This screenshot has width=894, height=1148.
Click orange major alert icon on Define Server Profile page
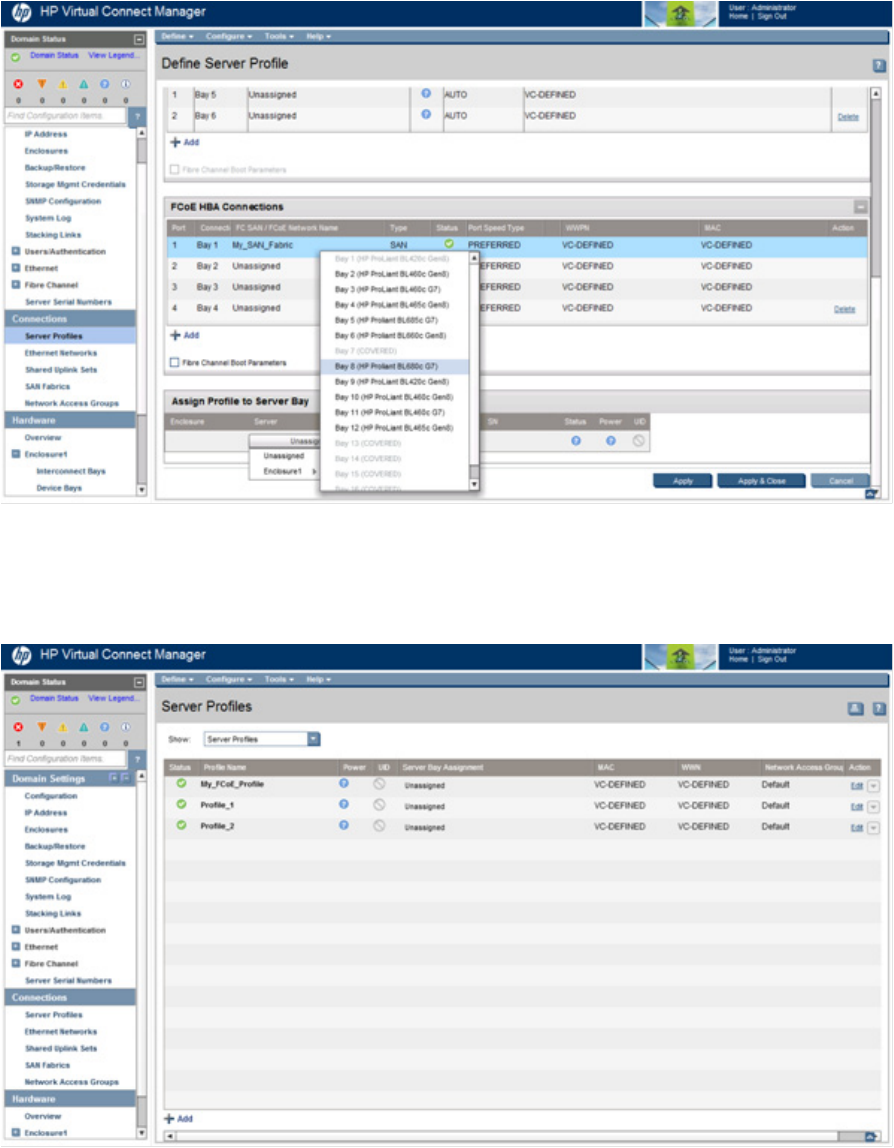[42, 84]
